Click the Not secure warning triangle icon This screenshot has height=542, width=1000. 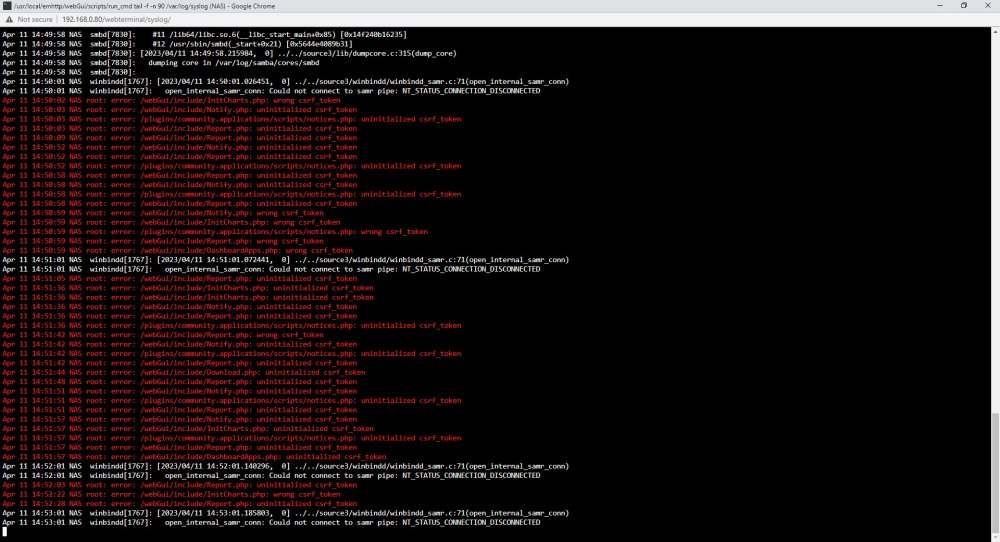tap(9, 20)
